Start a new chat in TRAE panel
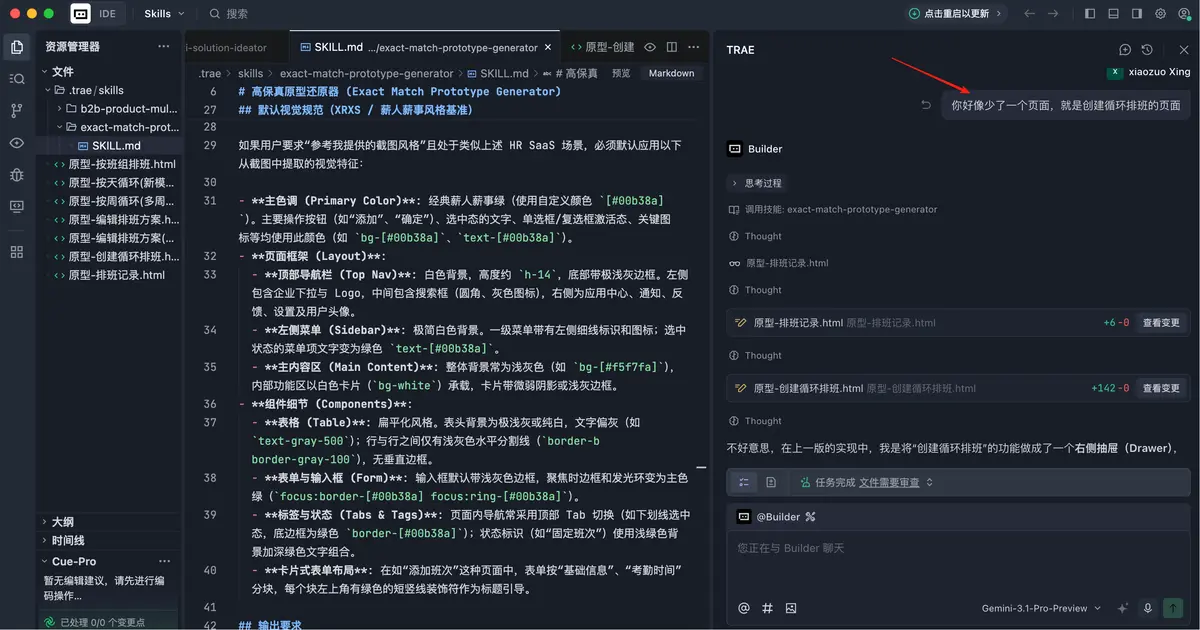The image size is (1200, 630). 1125,49
